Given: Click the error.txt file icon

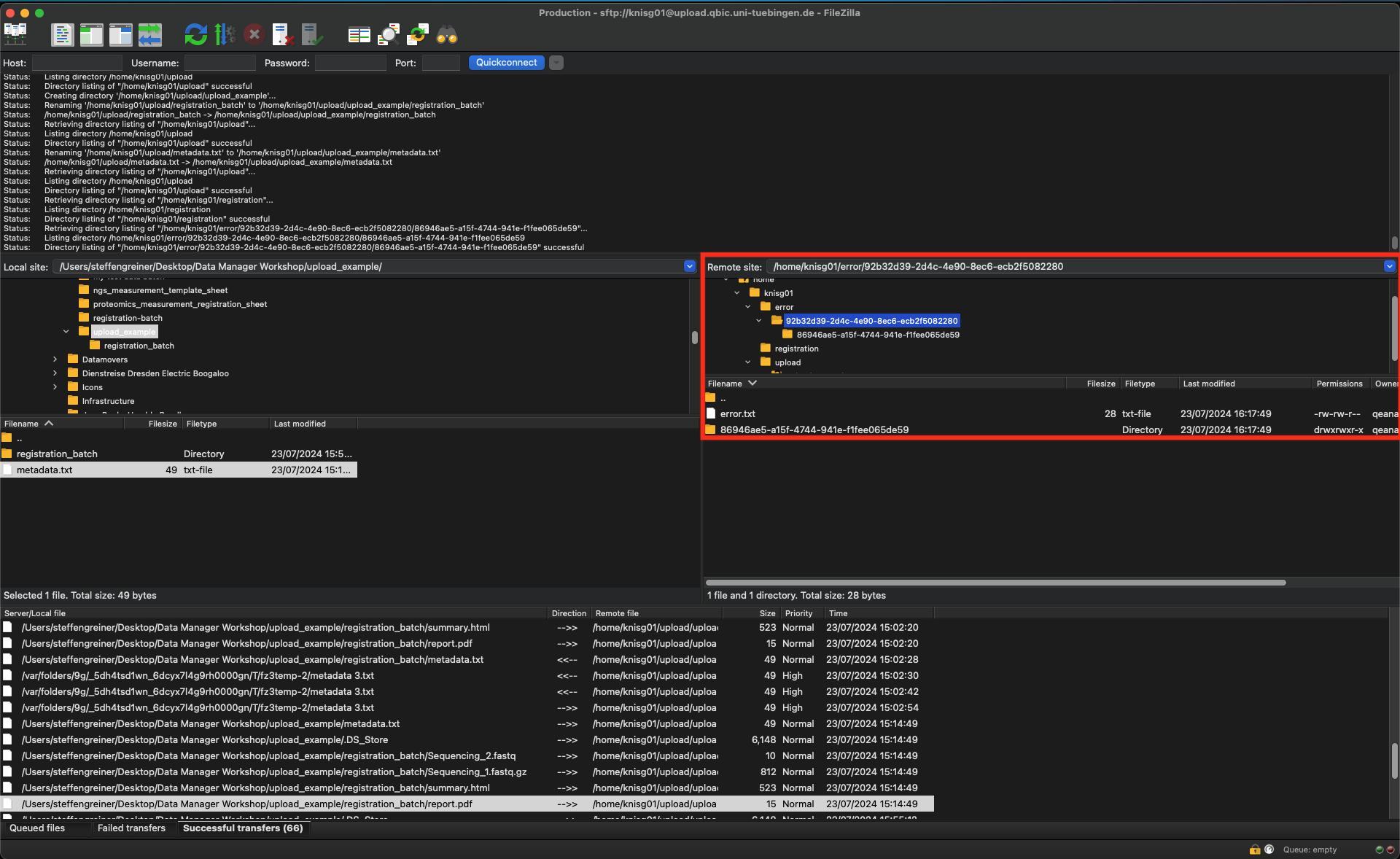Looking at the screenshot, I should (x=711, y=413).
